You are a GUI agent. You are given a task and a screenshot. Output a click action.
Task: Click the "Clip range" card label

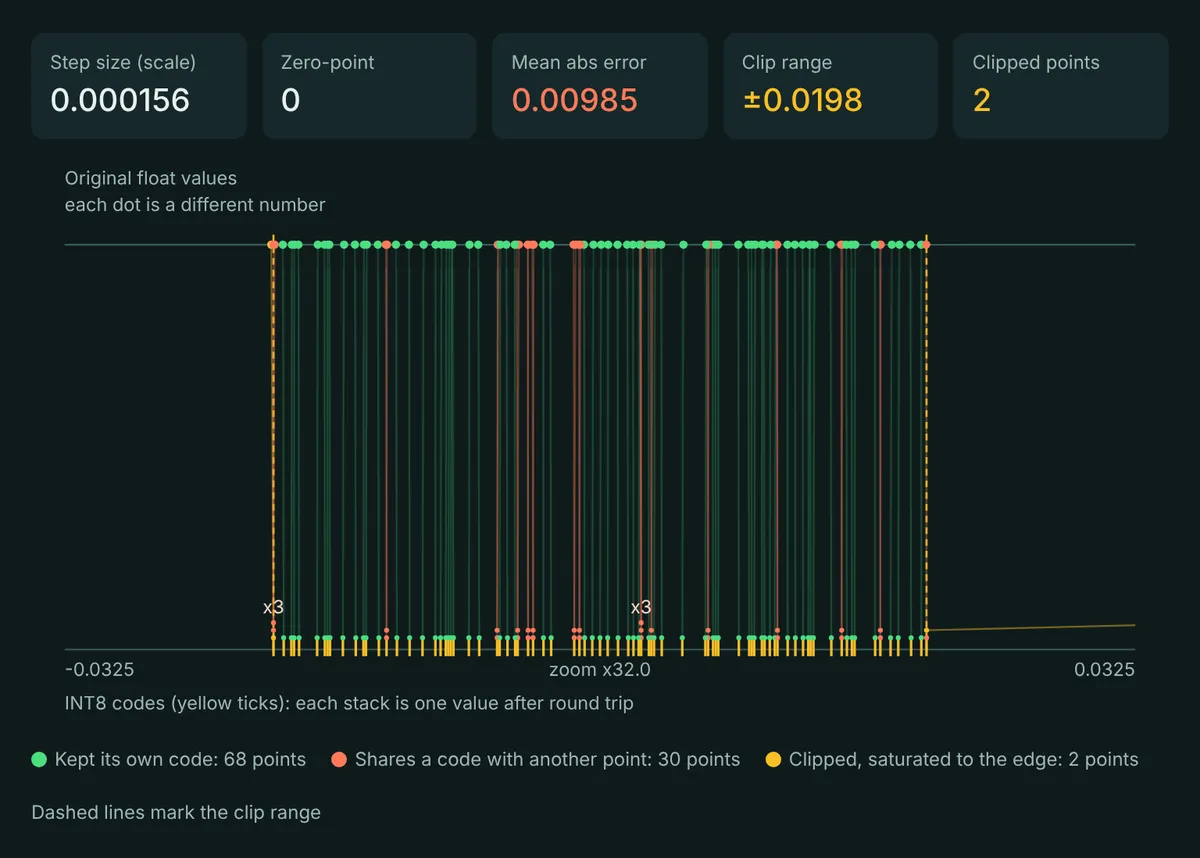coord(787,62)
